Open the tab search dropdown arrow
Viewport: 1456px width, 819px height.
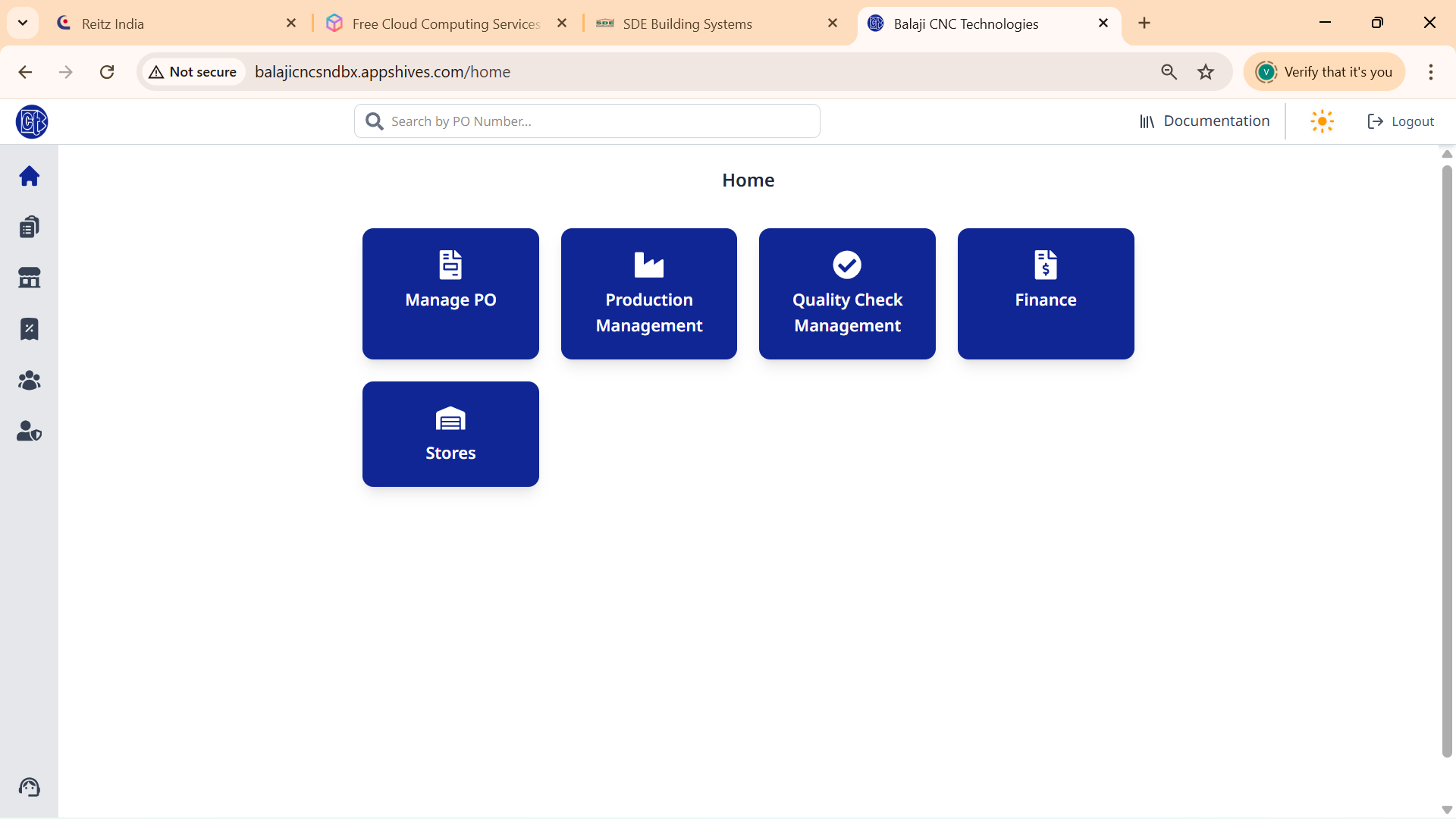(x=23, y=23)
